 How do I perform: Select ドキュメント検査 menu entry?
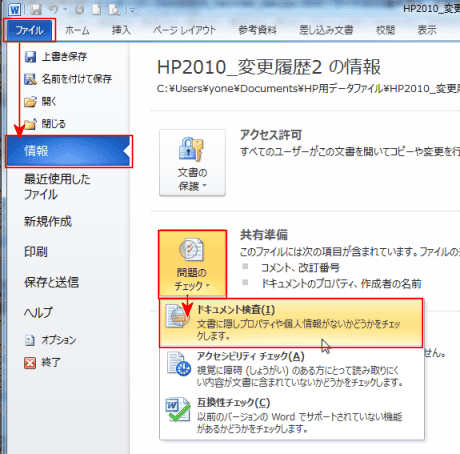(291, 323)
